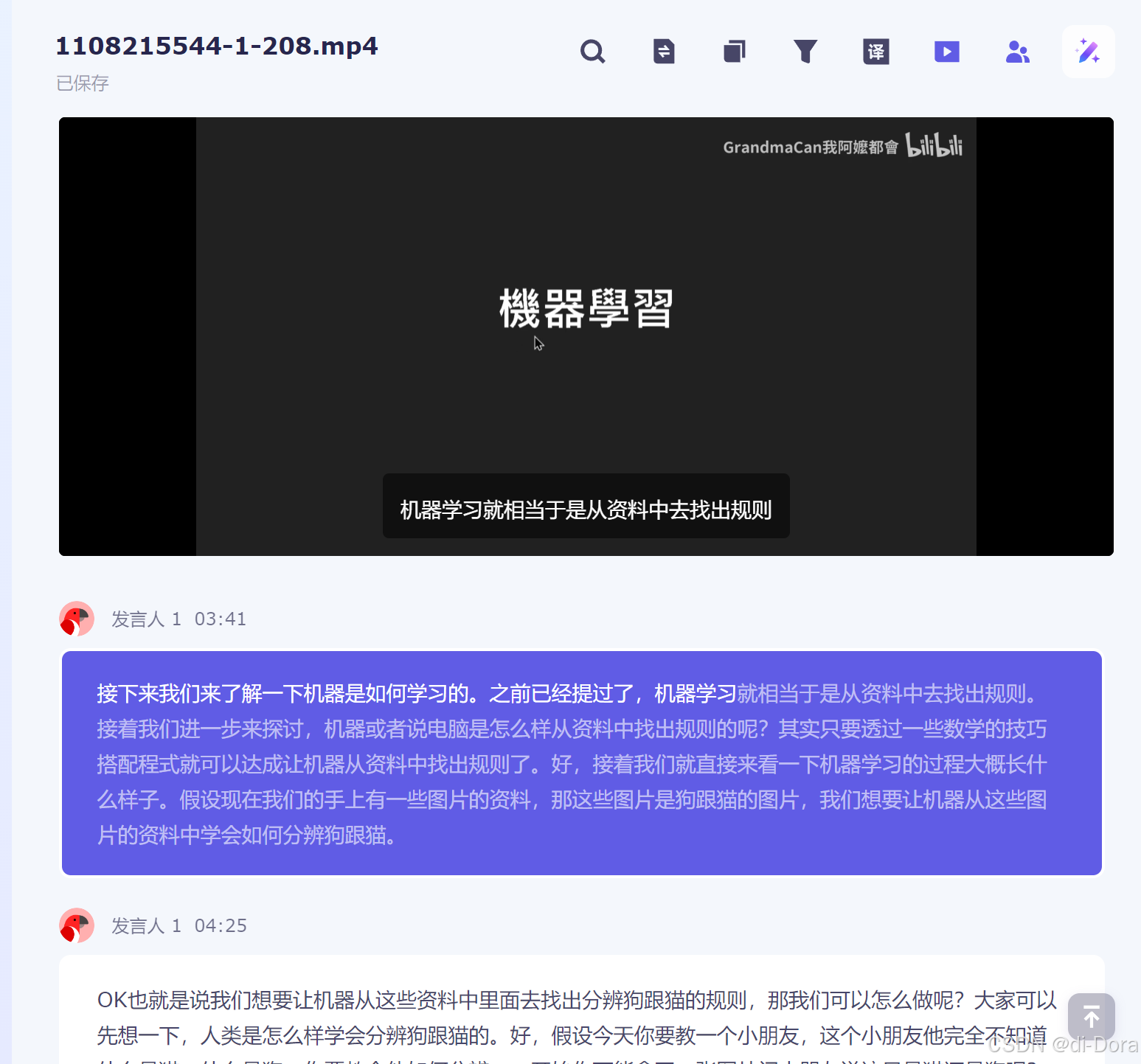The width and height of the screenshot is (1141, 1064).
Task: Open the speakers management icon
Action: [x=1018, y=52]
